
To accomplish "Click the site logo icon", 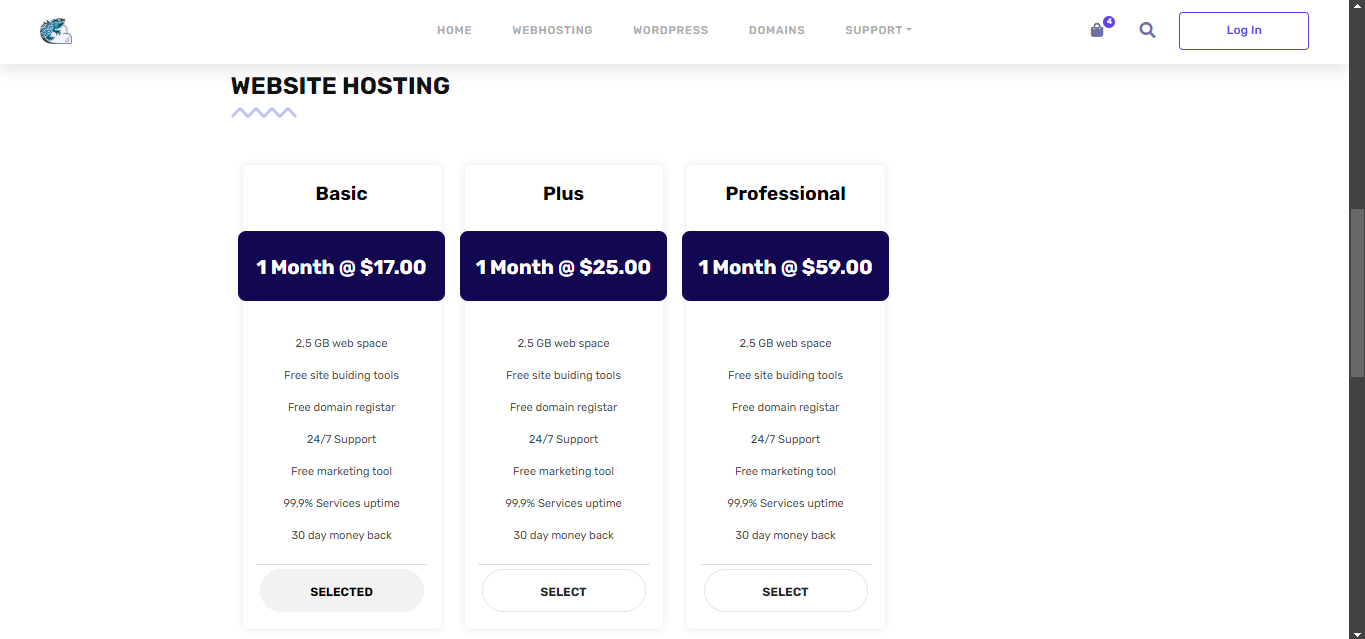I will click(x=56, y=31).
